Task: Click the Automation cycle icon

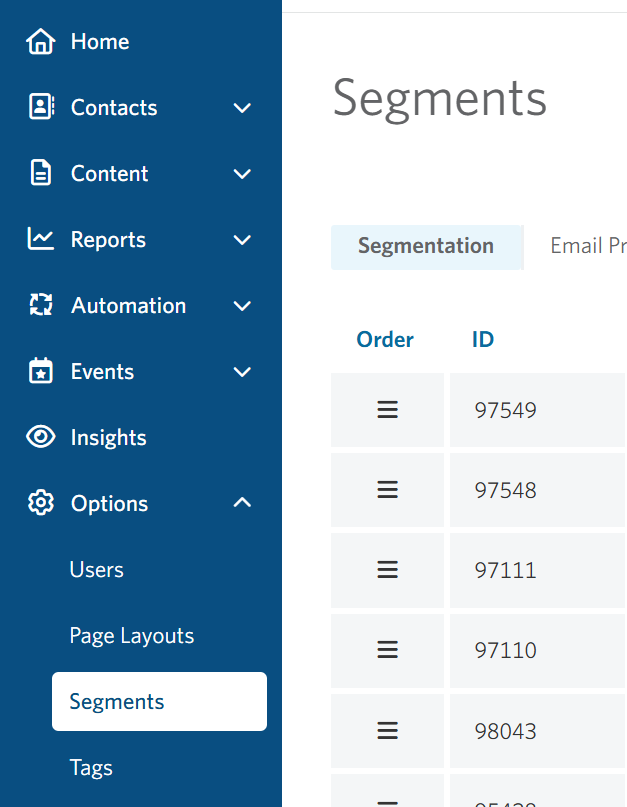Action: (x=41, y=305)
